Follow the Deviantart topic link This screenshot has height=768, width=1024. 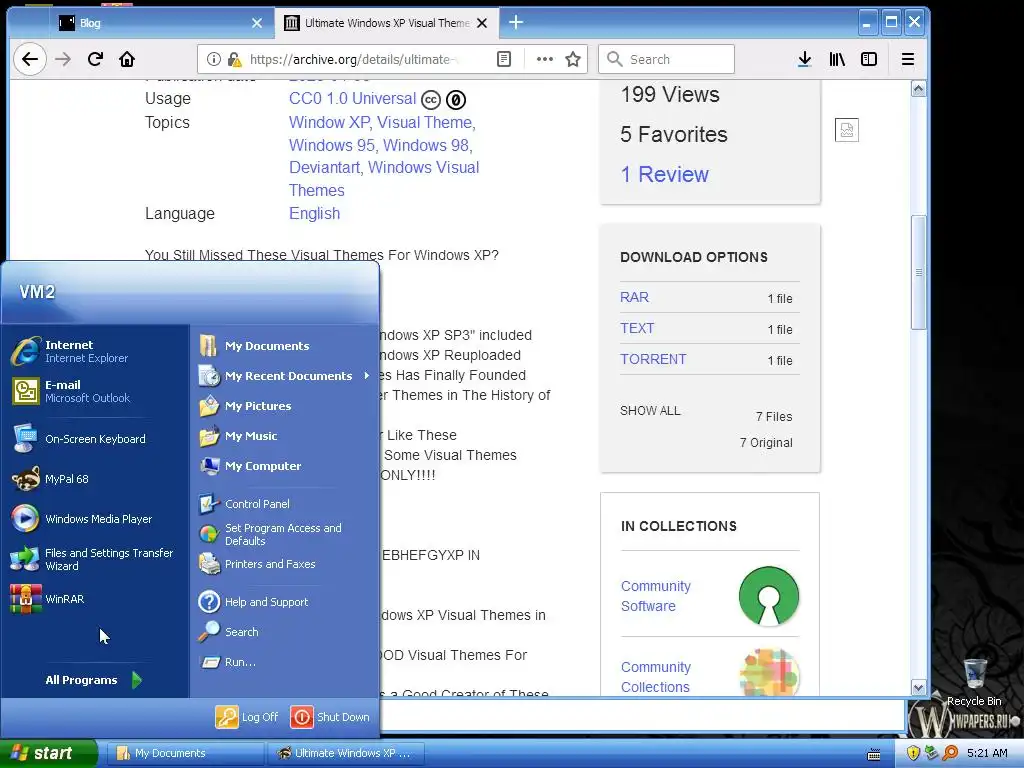(x=324, y=167)
